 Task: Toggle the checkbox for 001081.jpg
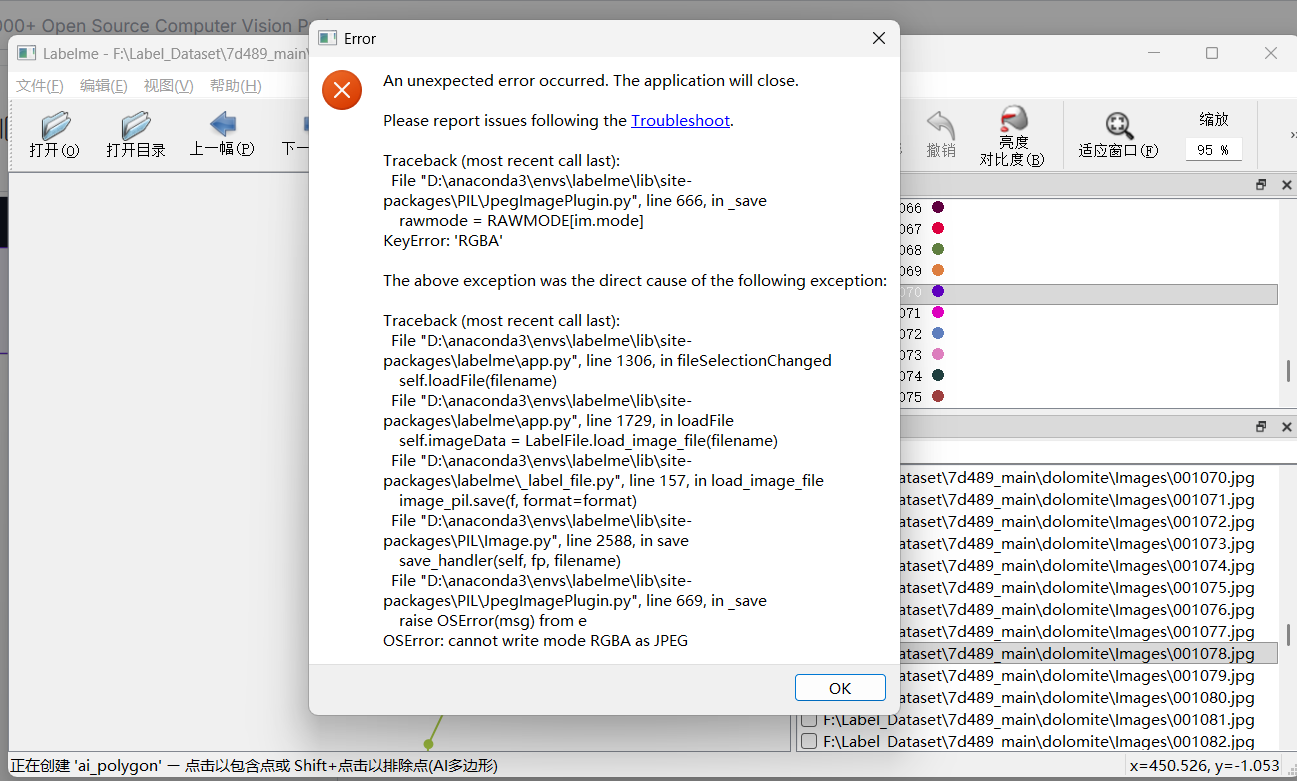click(x=809, y=720)
